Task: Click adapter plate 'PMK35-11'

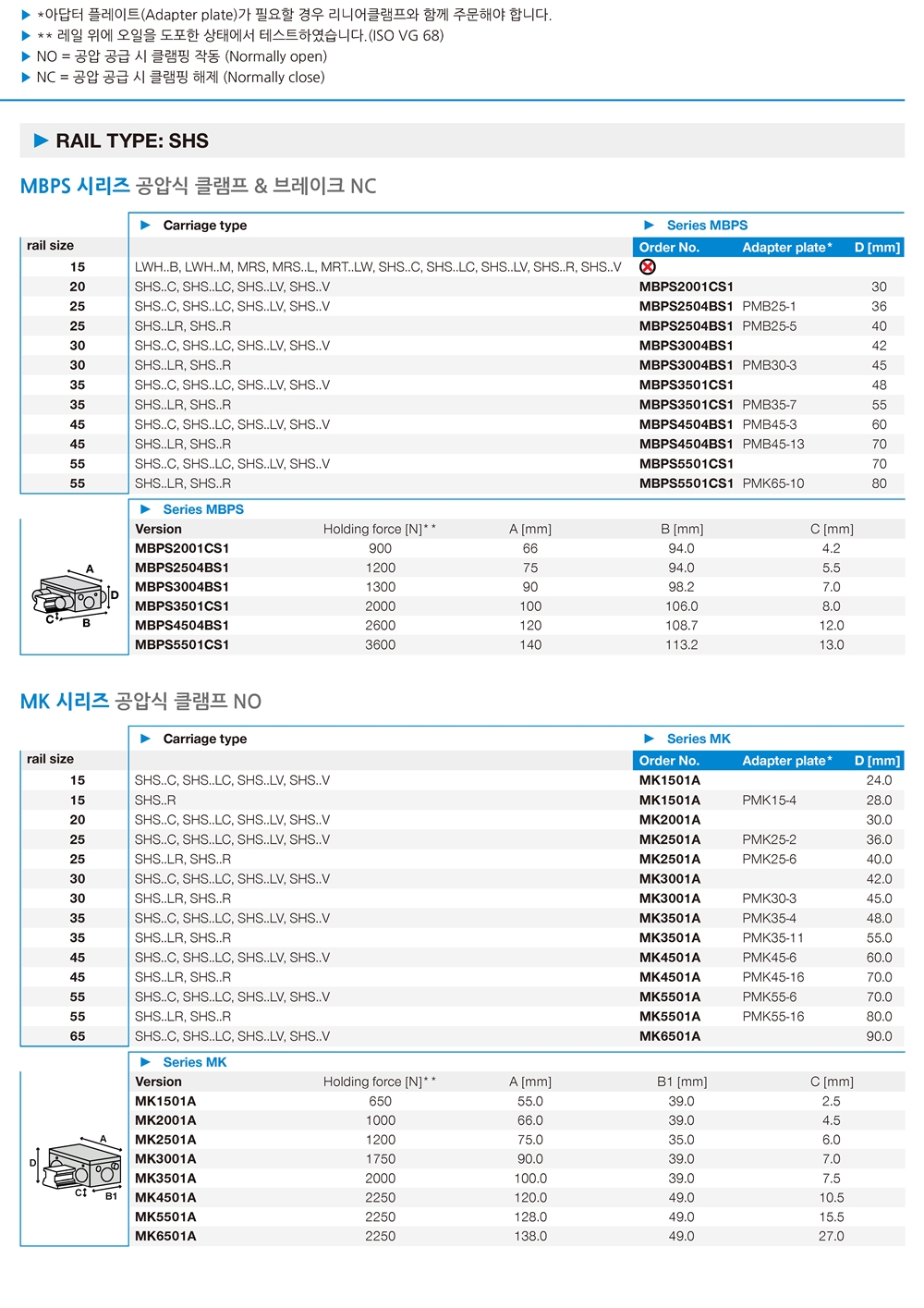Action: tap(773, 937)
